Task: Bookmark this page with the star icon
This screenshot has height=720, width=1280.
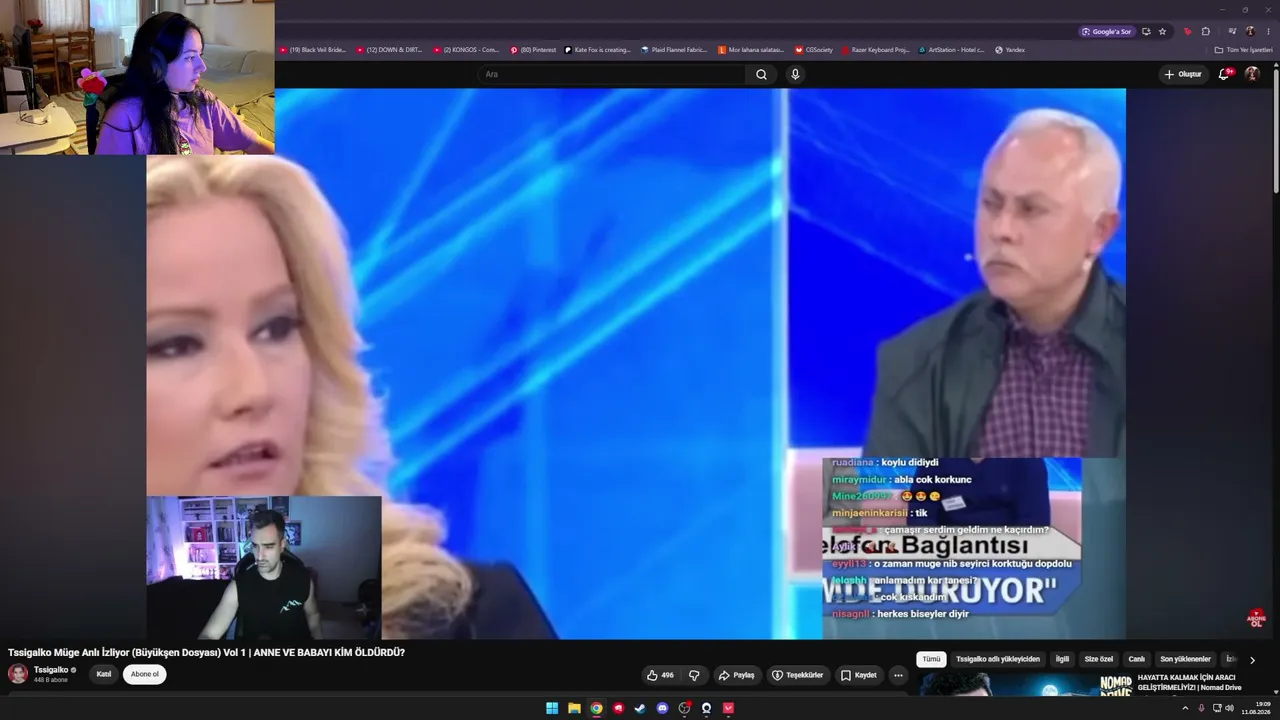Action: pyautogui.click(x=1162, y=31)
